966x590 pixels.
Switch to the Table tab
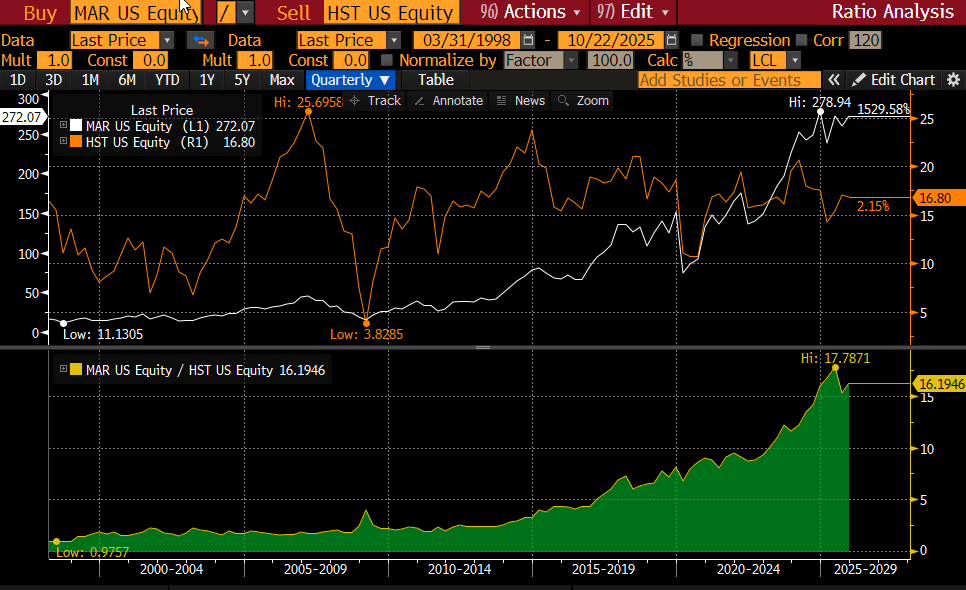435,80
